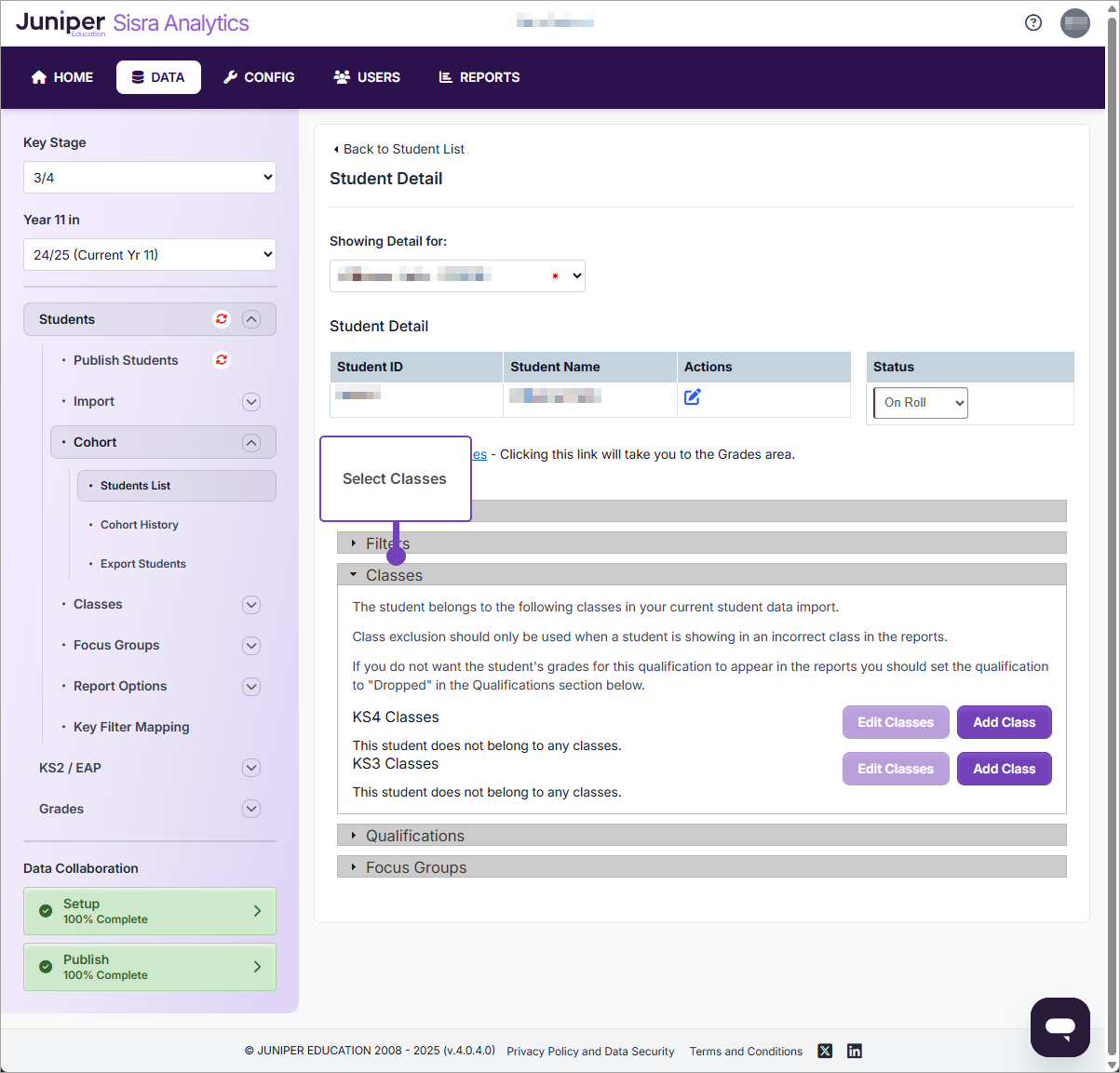Switch to the CONFIG navigation tab
This screenshot has height=1073, width=1120.
tap(259, 77)
